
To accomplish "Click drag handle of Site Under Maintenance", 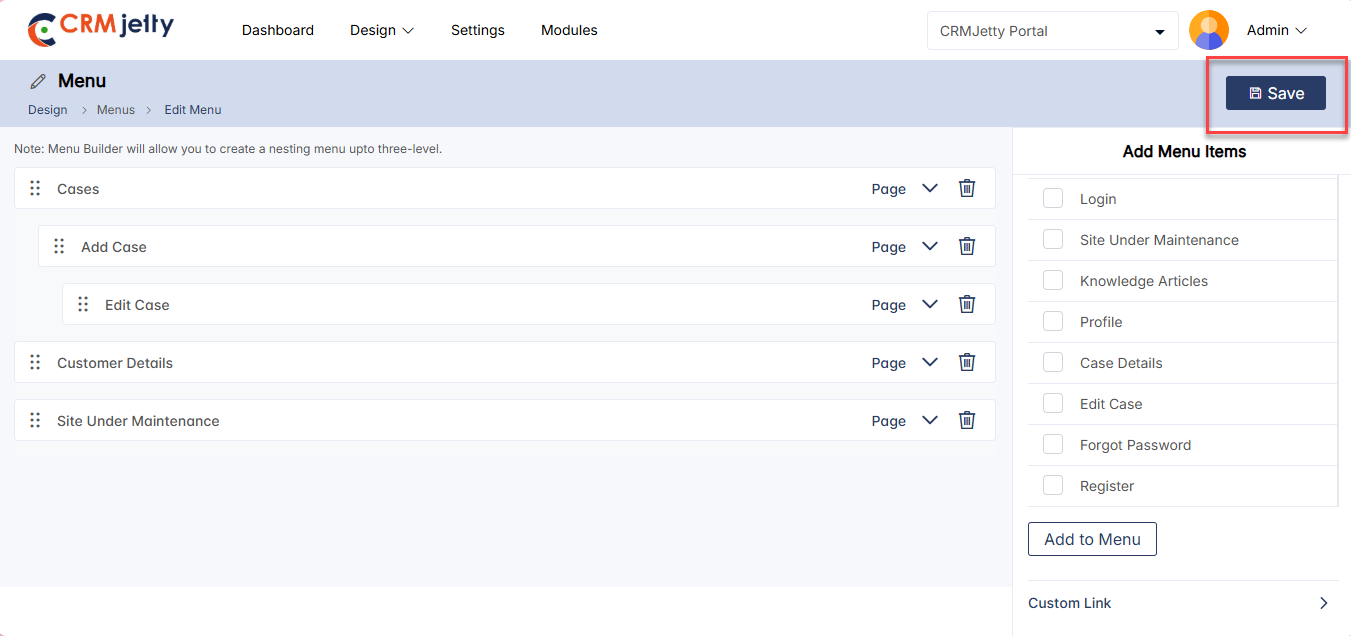I will click(35, 421).
